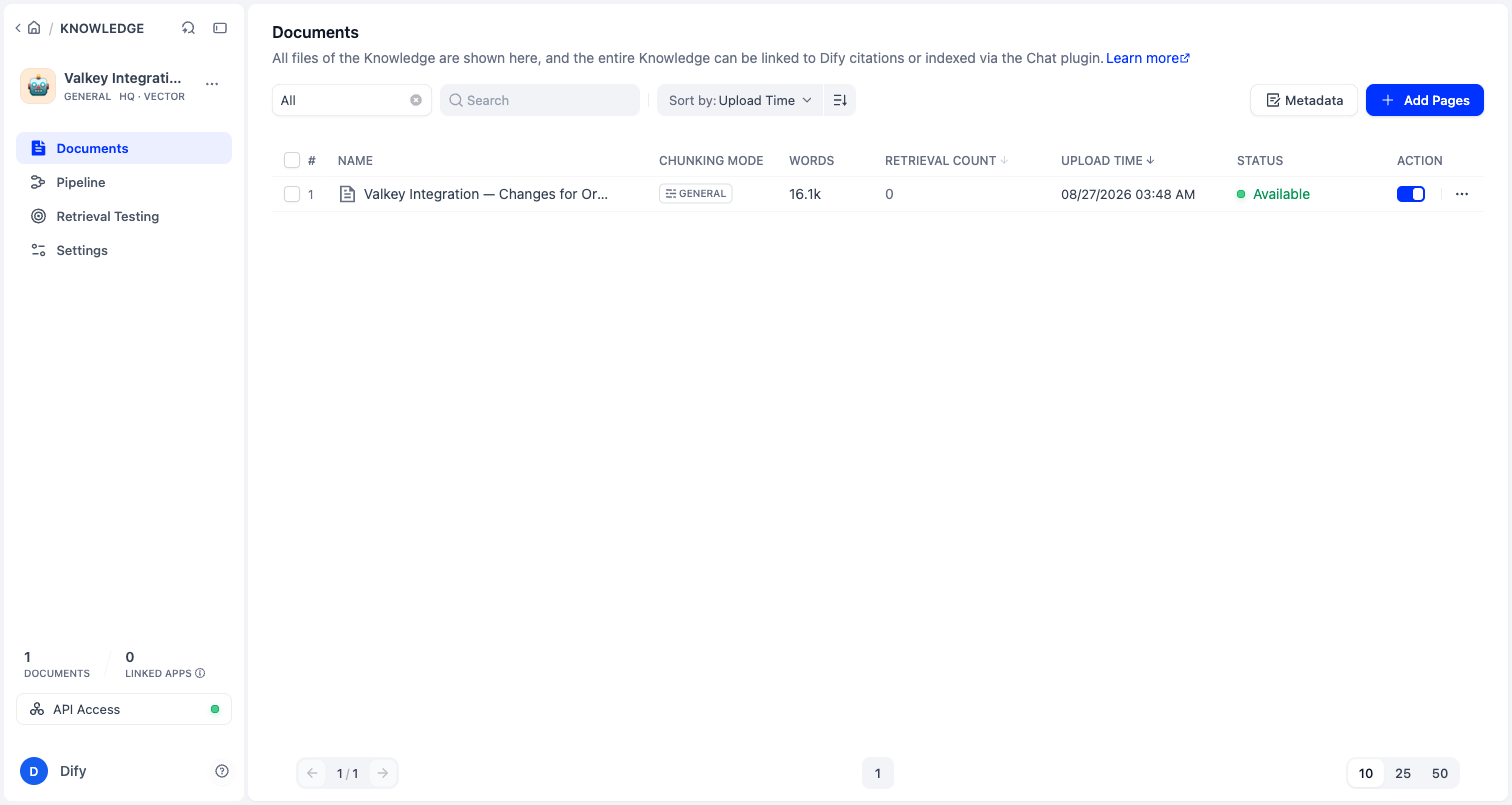The image size is (1512, 805).
Task: Tick the select-all header checkbox
Action: pos(292,160)
